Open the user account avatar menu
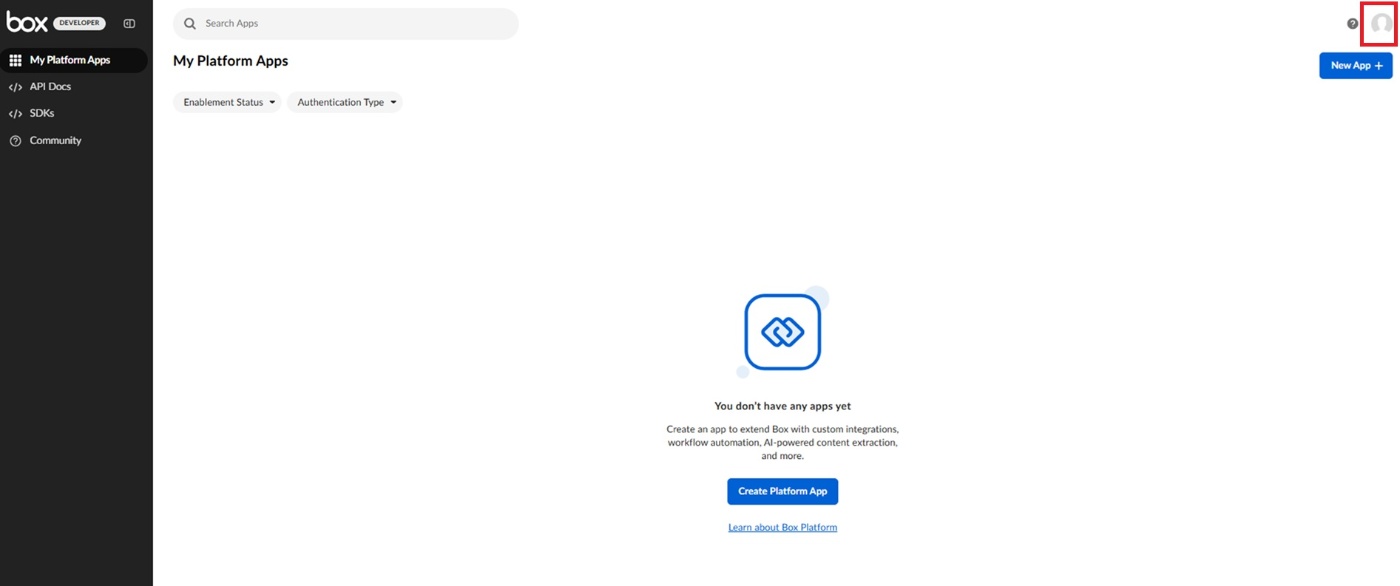The image size is (1400, 586). (1381, 24)
